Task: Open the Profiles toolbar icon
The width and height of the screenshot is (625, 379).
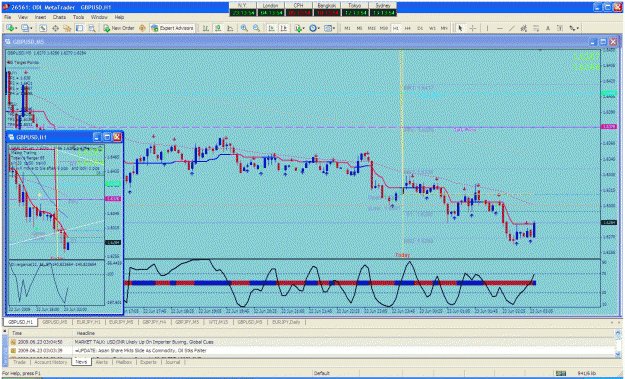Action: pos(25,28)
